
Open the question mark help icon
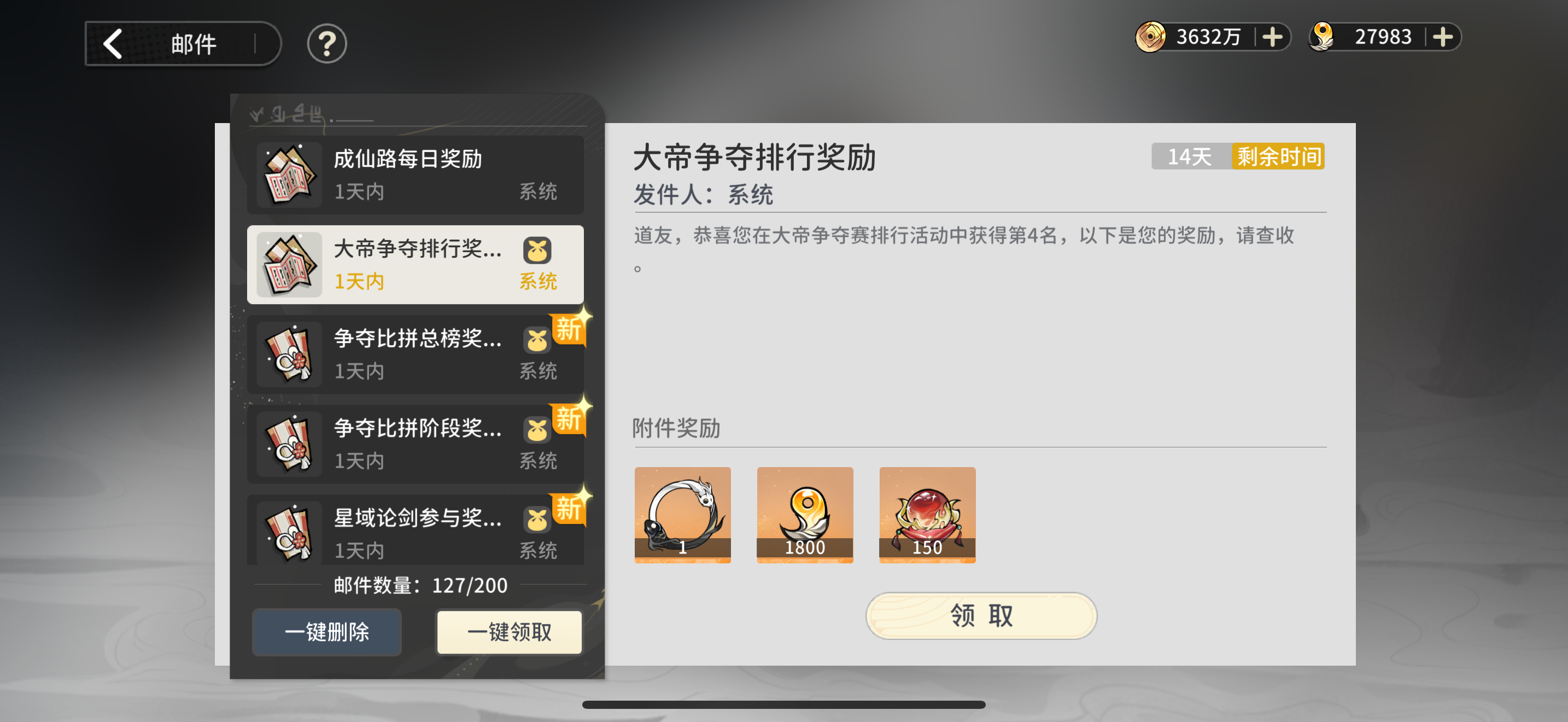point(327,44)
